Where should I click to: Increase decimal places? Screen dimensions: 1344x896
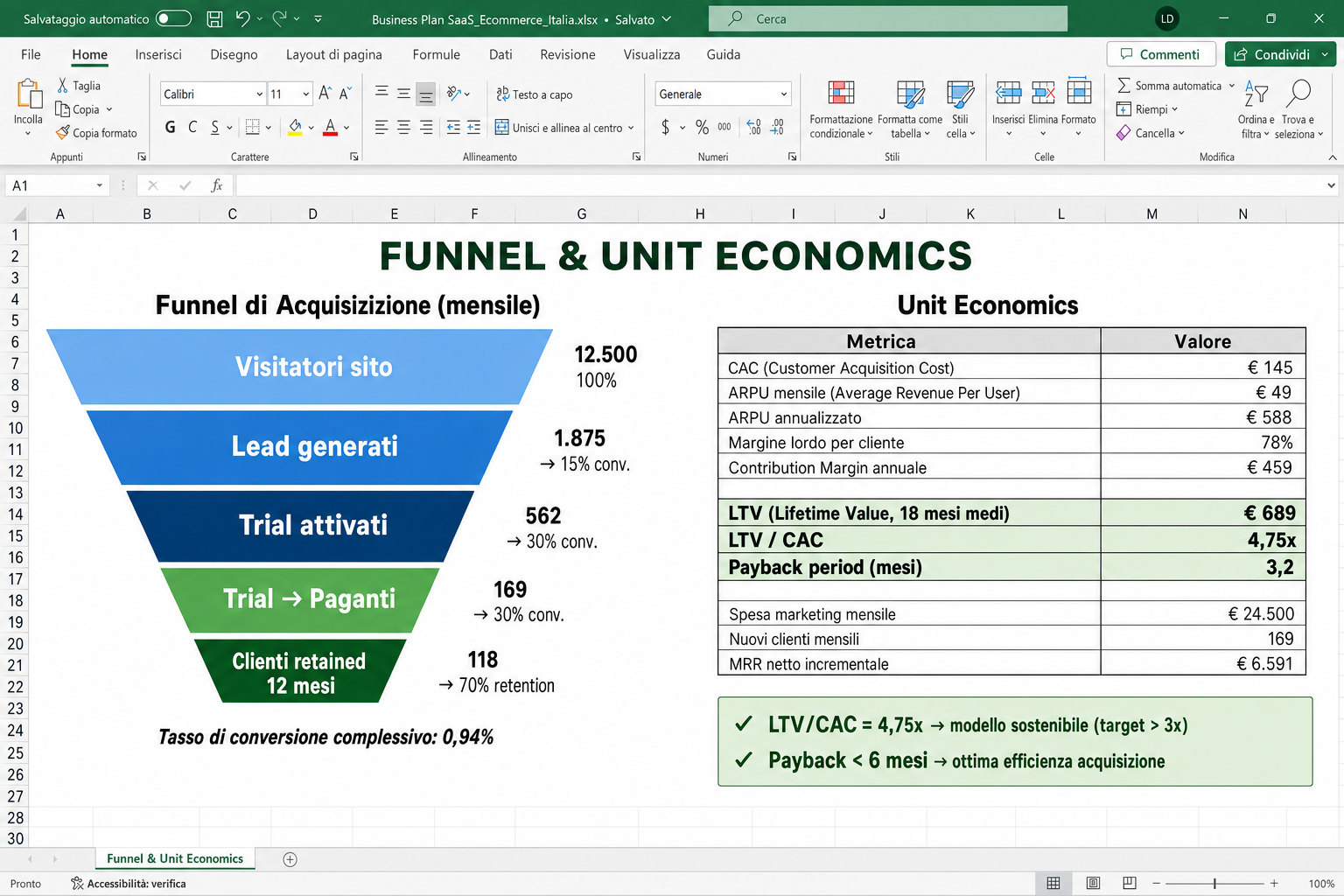tap(754, 127)
